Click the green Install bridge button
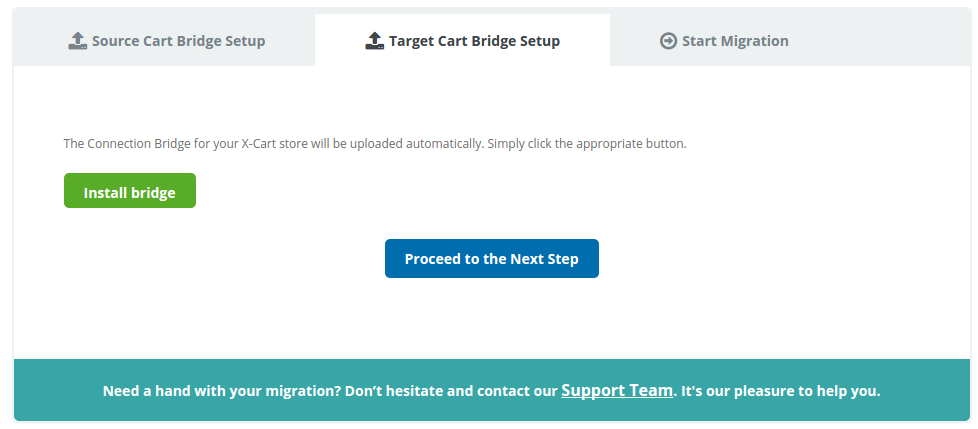 tap(130, 191)
